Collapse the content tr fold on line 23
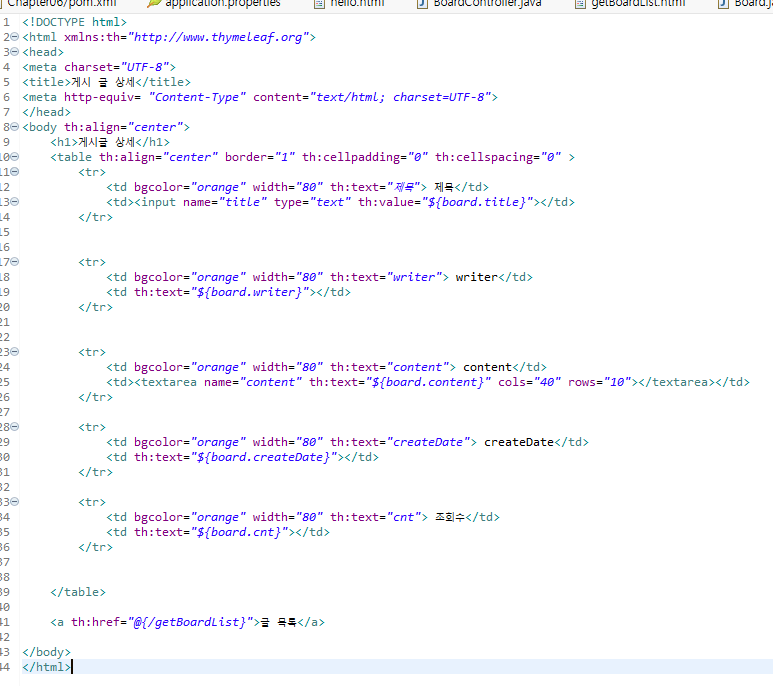This screenshot has width=773, height=686. pos(15,352)
